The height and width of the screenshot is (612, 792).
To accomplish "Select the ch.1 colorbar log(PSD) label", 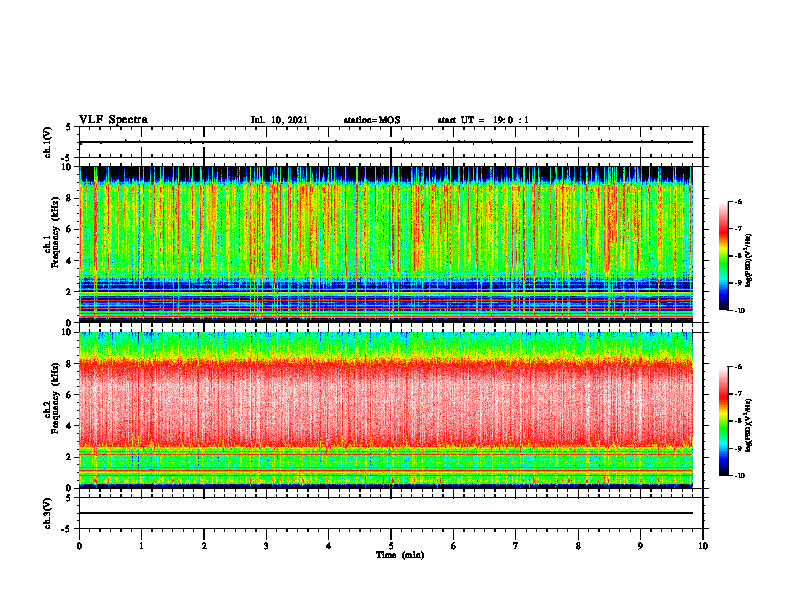I will tap(750, 261).
